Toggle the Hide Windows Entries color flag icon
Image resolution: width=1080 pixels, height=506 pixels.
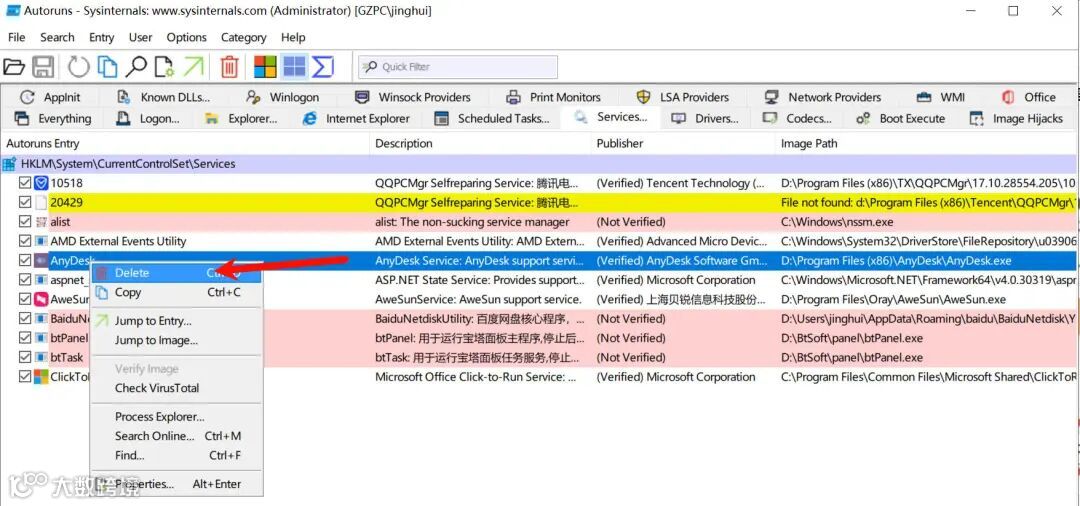pyautogui.click(x=265, y=67)
